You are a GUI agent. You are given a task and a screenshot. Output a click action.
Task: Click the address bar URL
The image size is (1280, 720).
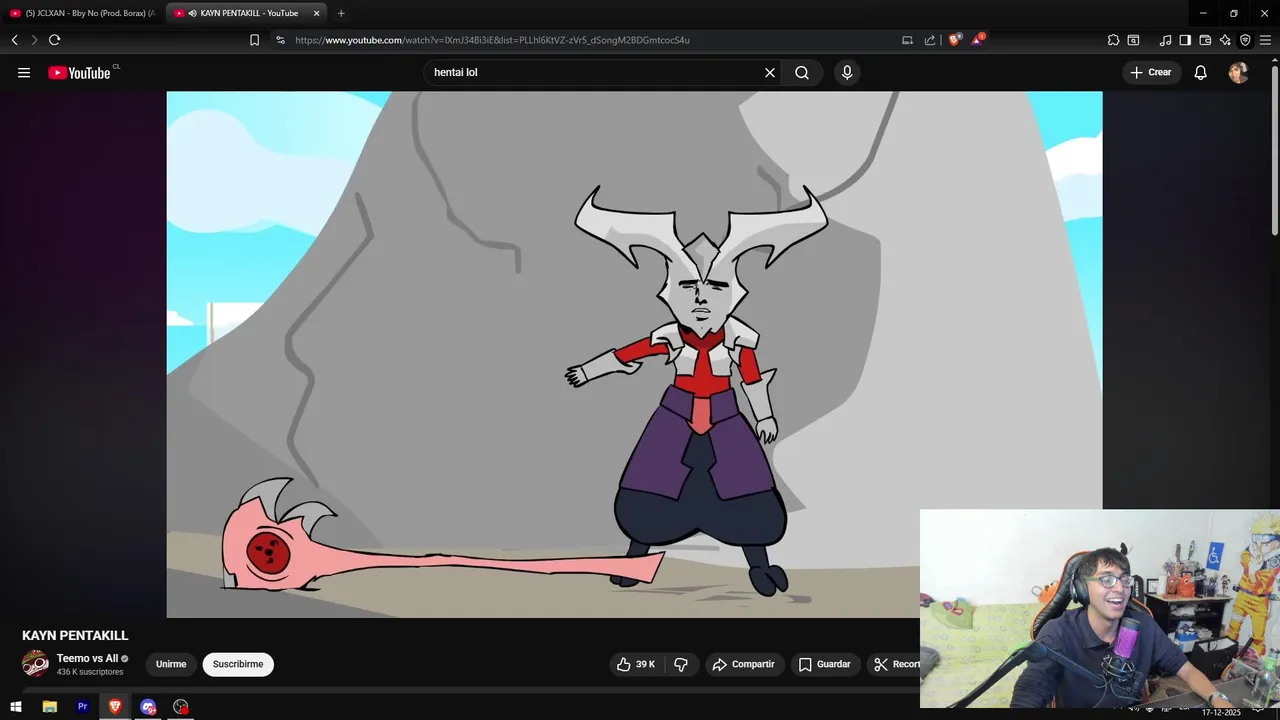pos(493,40)
